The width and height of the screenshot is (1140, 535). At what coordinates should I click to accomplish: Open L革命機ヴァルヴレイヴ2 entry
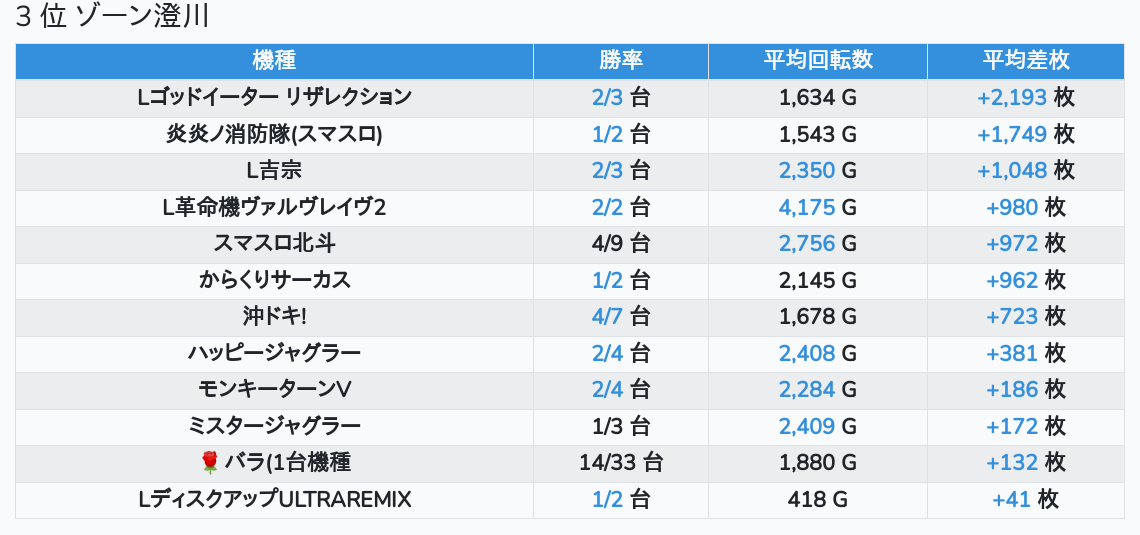tap(274, 207)
